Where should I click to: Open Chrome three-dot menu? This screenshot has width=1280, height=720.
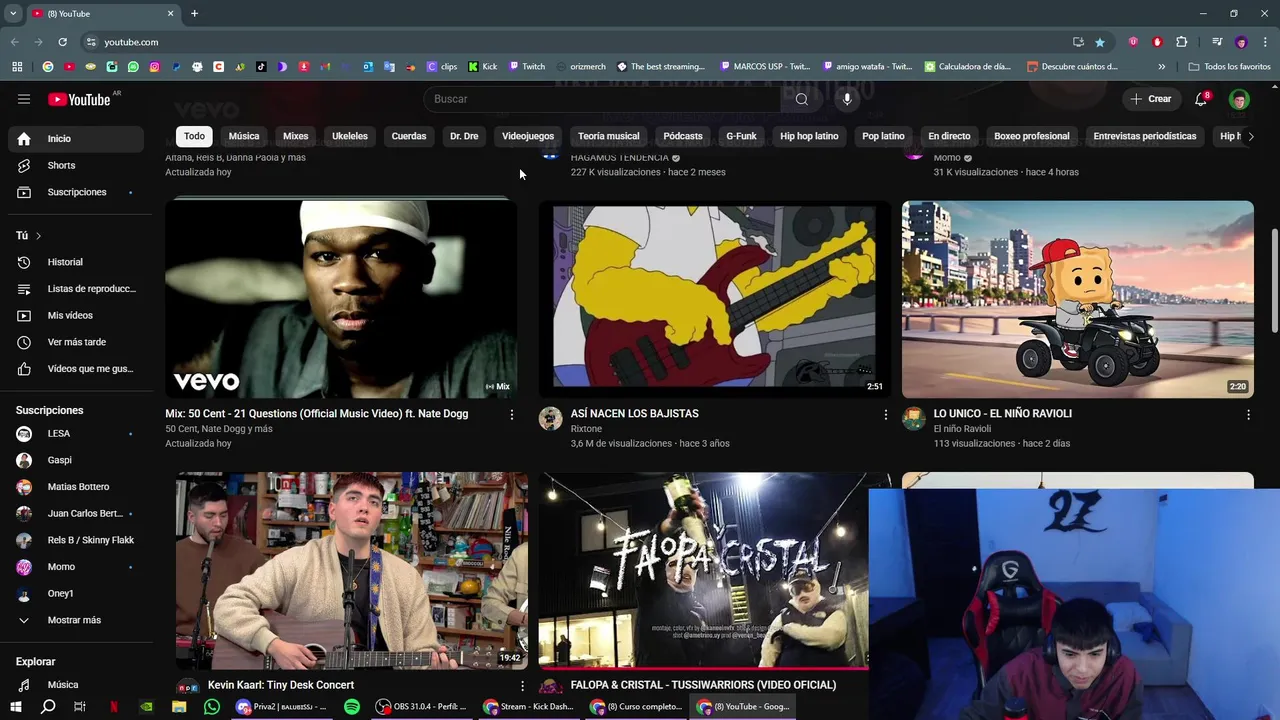point(1263,42)
